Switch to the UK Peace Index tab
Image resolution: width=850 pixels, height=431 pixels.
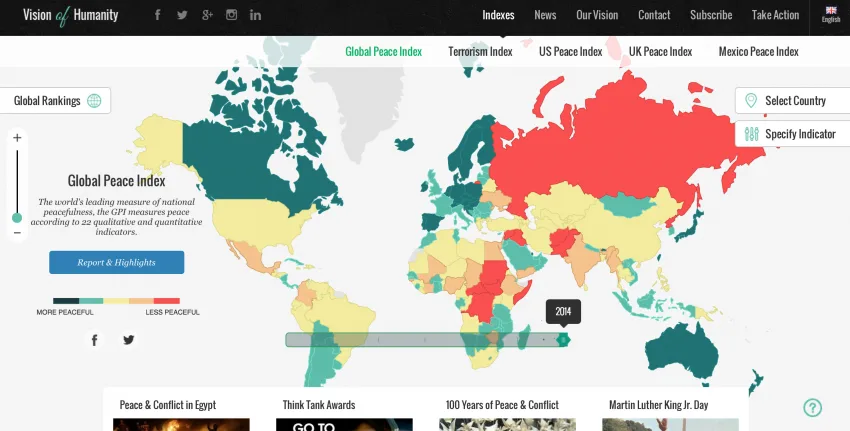[660, 52]
